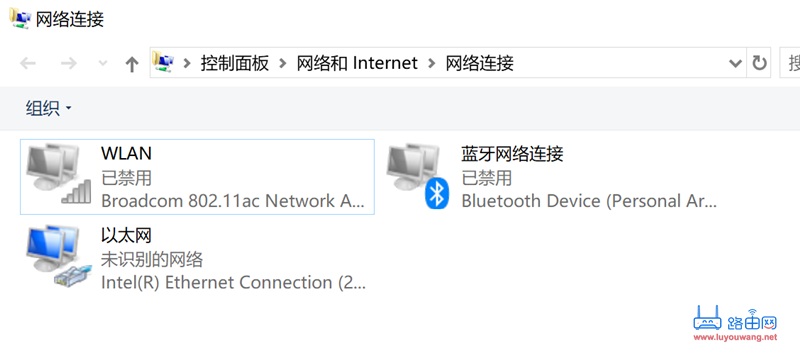Refresh the network connections list
This screenshot has width=800, height=362.
759,63
